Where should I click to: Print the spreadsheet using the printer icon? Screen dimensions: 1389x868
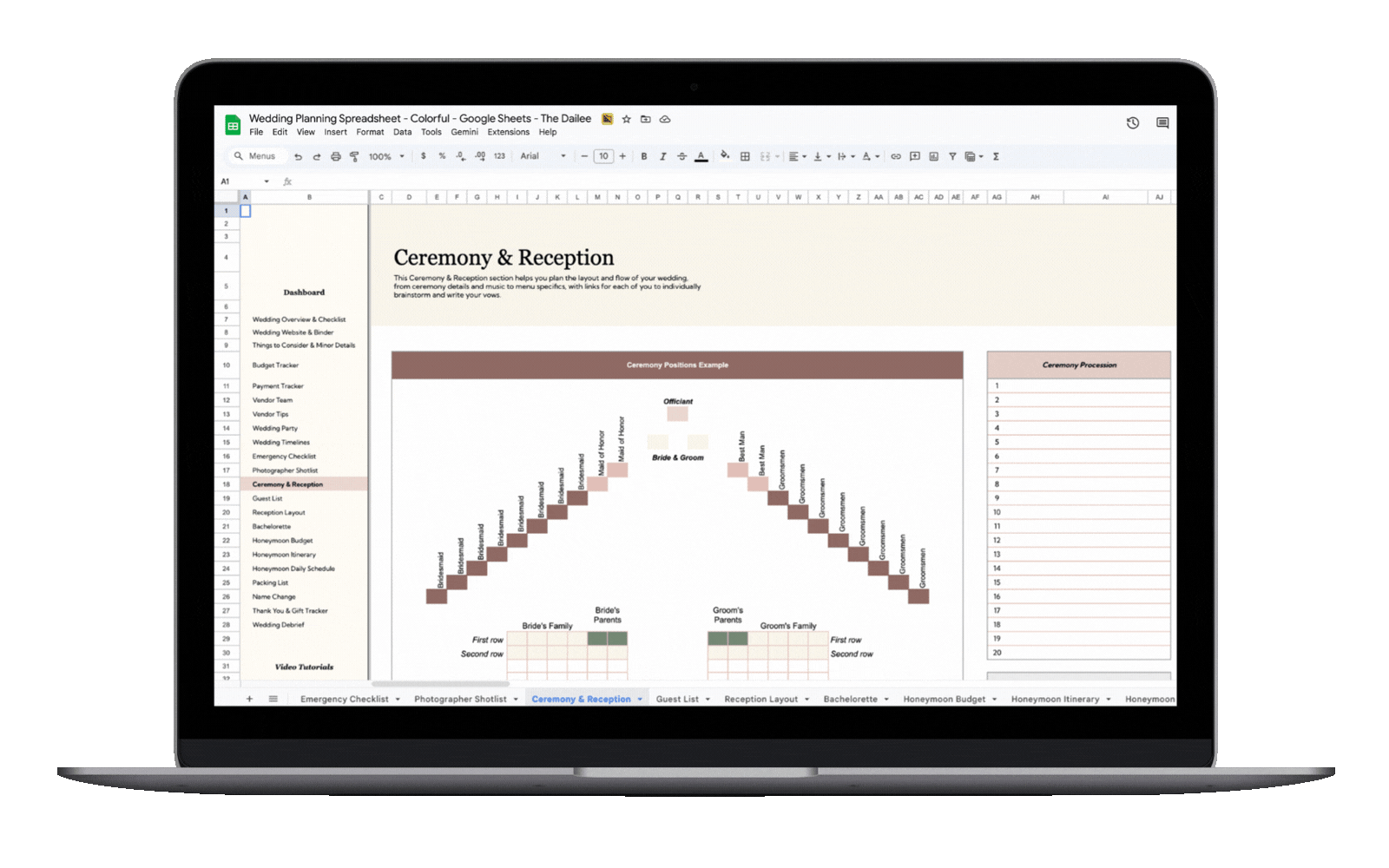point(335,157)
